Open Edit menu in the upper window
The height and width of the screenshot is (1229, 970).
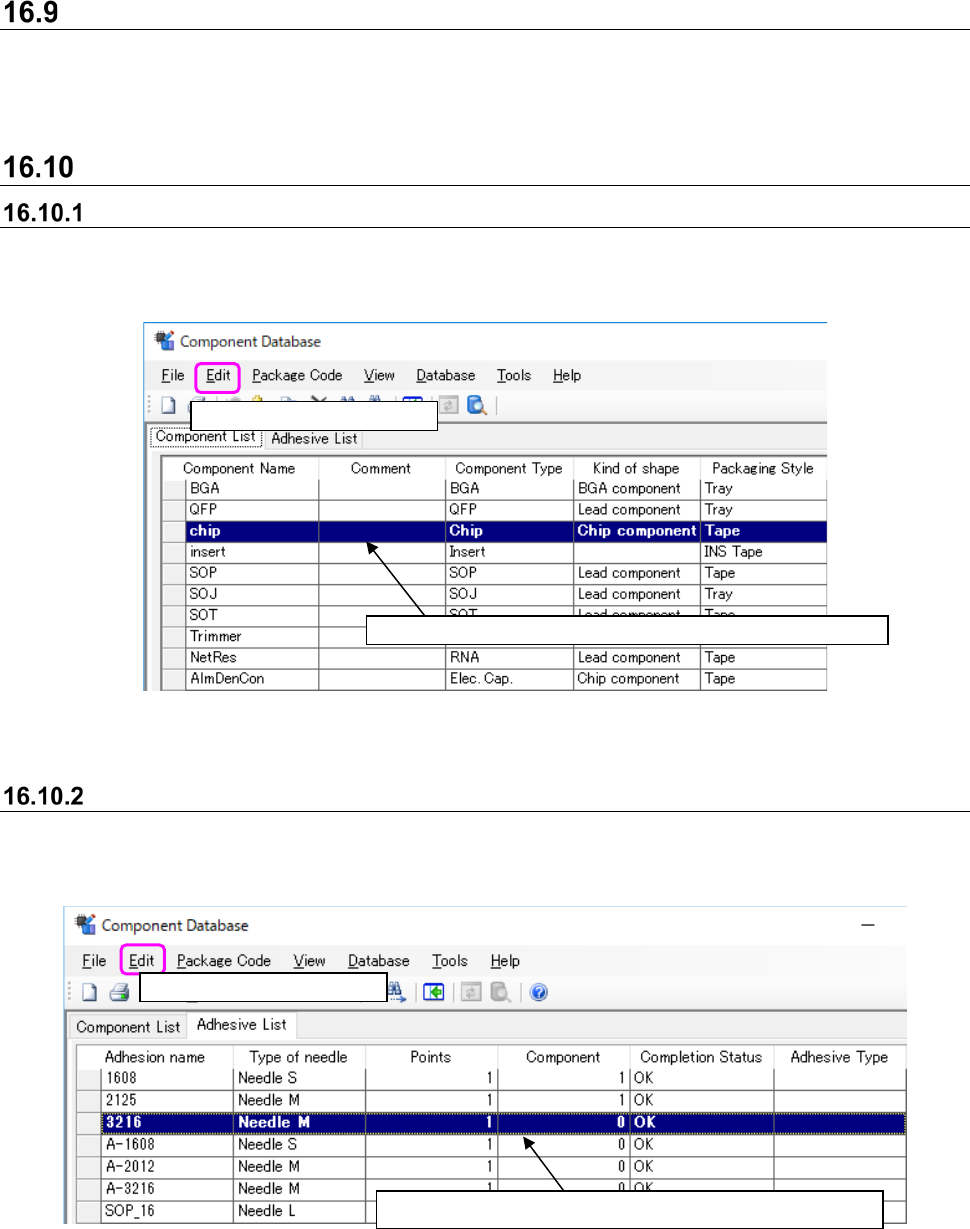(219, 376)
